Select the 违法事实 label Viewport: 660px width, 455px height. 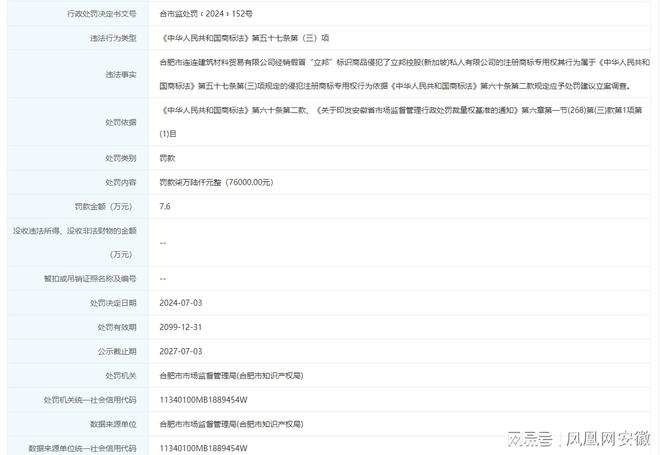121,75
